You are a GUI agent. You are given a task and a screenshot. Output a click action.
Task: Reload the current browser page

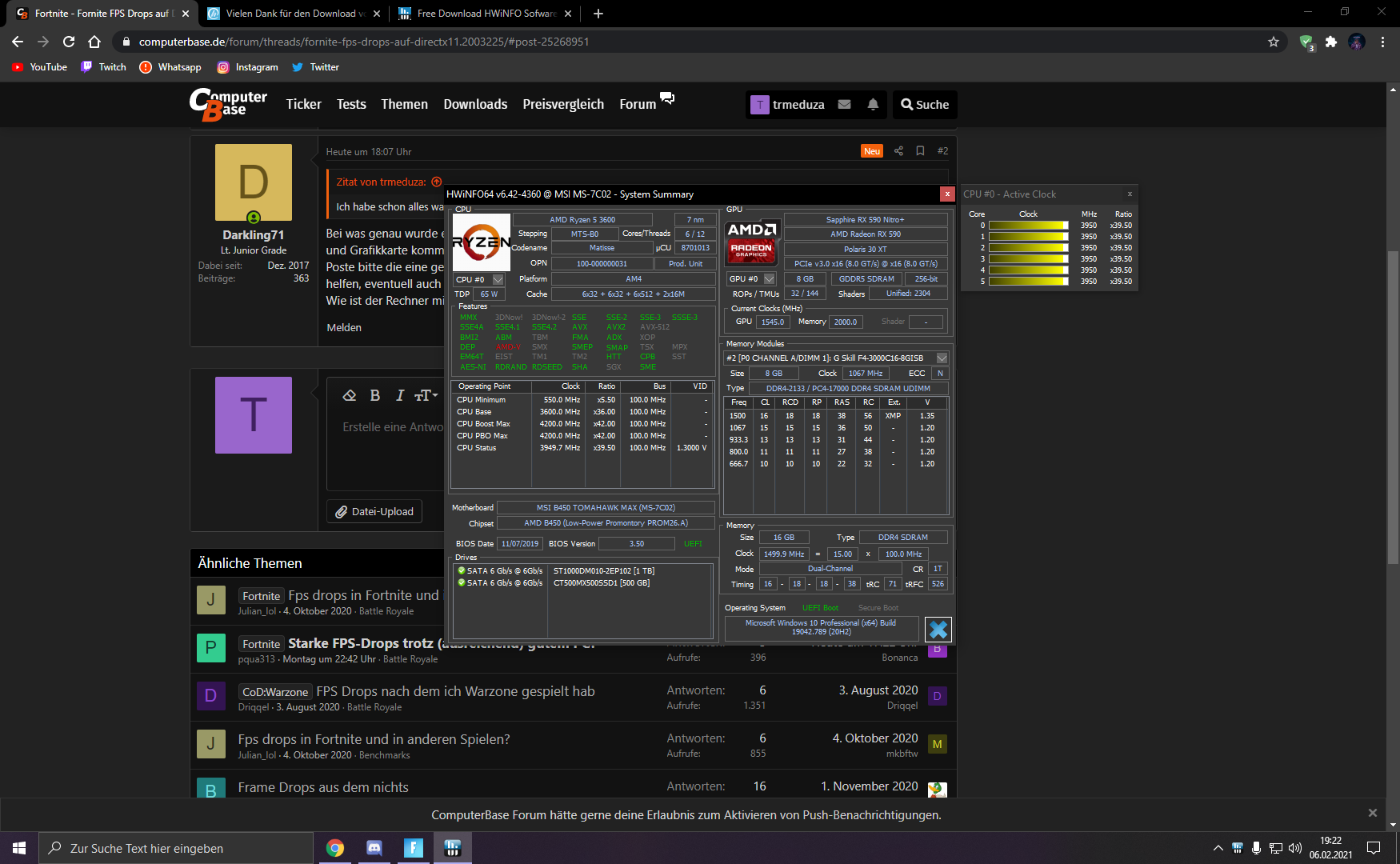click(x=69, y=42)
